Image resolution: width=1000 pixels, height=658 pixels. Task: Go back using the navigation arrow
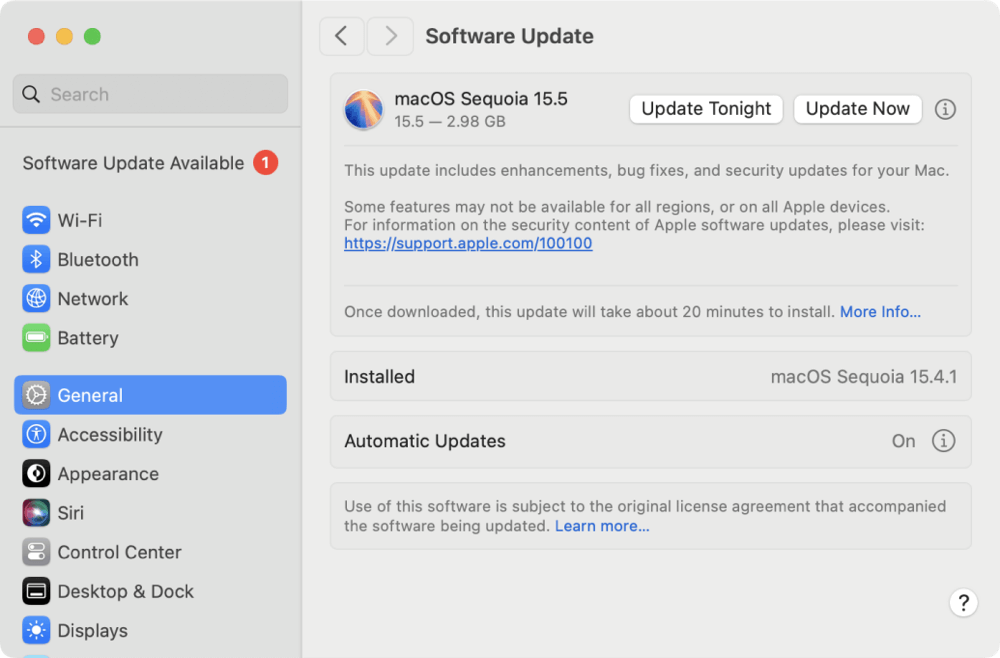click(341, 36)
